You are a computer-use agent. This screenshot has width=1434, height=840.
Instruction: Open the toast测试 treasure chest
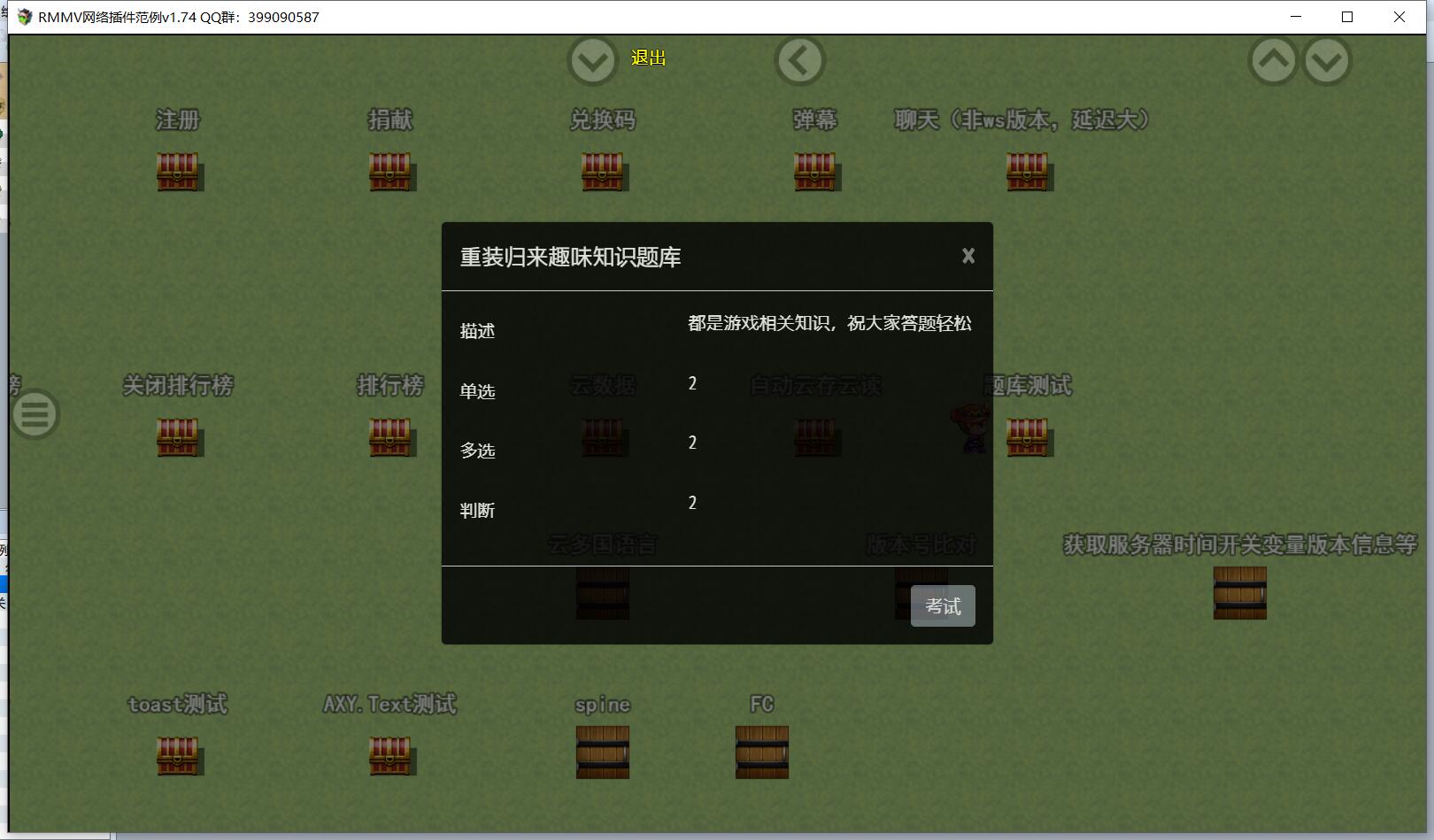pos(179,756)
